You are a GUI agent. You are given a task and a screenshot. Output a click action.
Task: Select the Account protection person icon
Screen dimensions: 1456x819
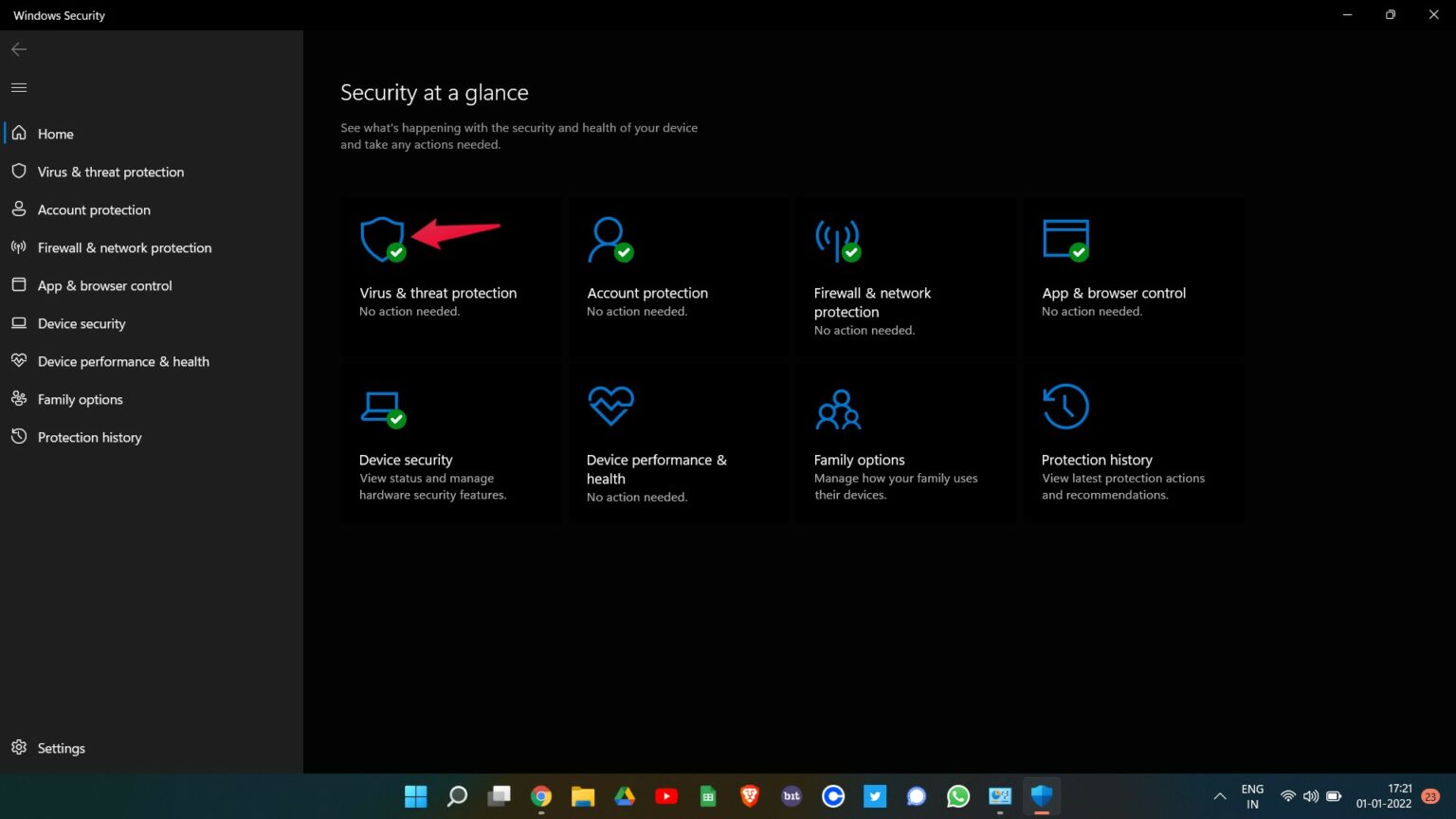point(610,238)
